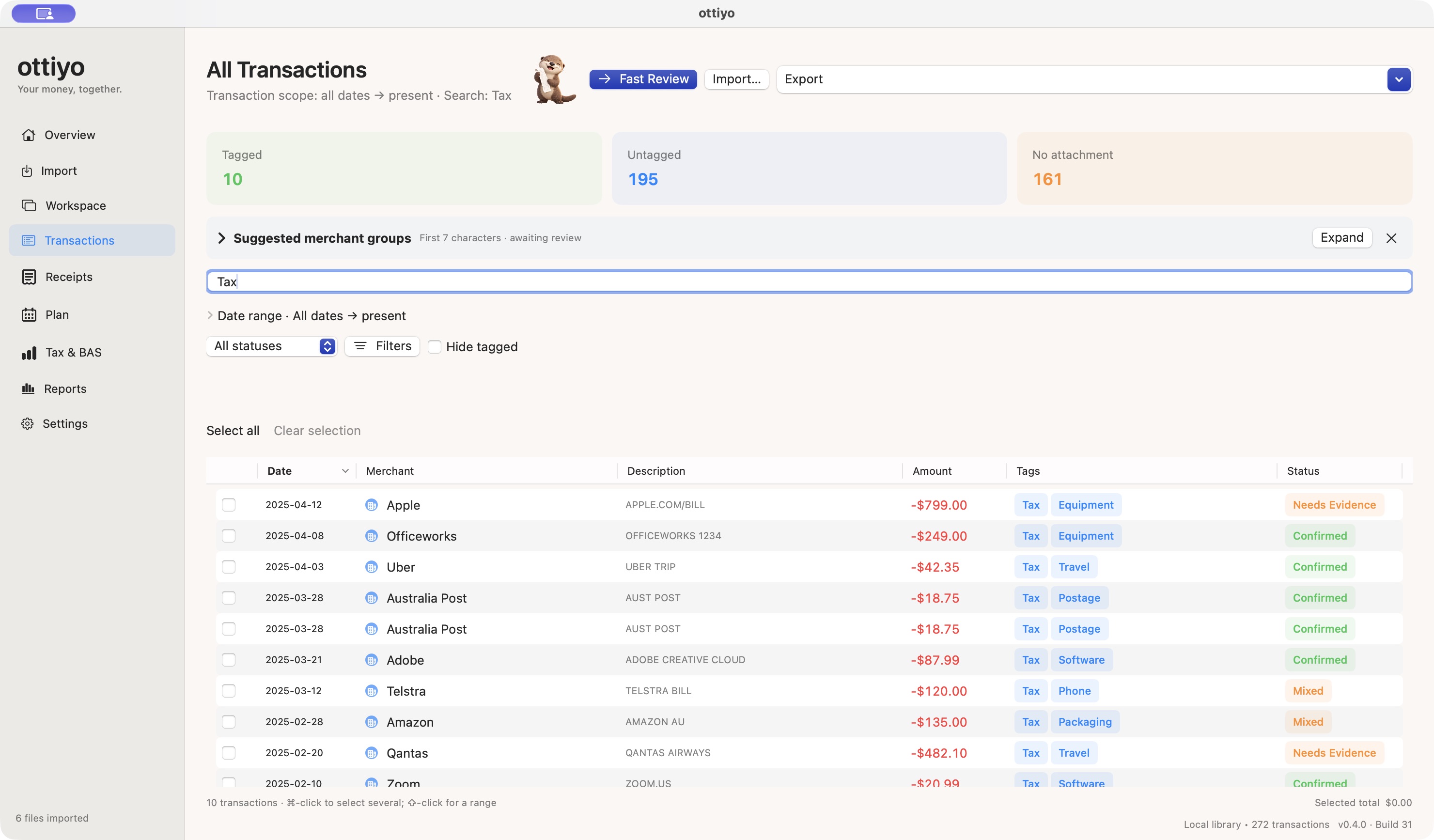Check the Apple transaction row checkbox
Image resolution: width=1434 pixels, height=840 pixels.
tap(229, 505)
